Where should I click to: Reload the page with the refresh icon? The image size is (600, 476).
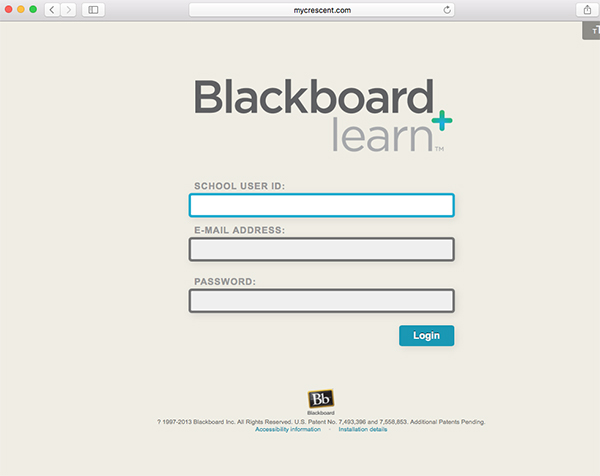447,10
